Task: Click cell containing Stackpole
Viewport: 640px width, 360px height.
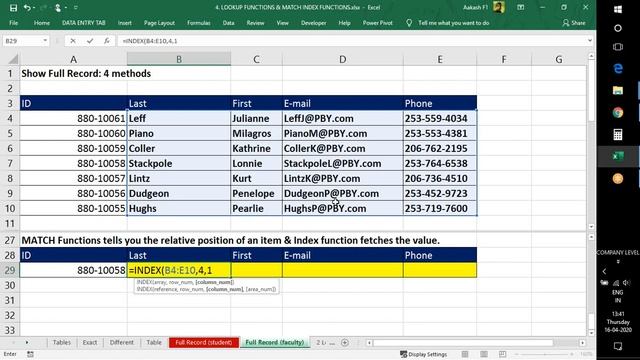Action: [179, 164]
